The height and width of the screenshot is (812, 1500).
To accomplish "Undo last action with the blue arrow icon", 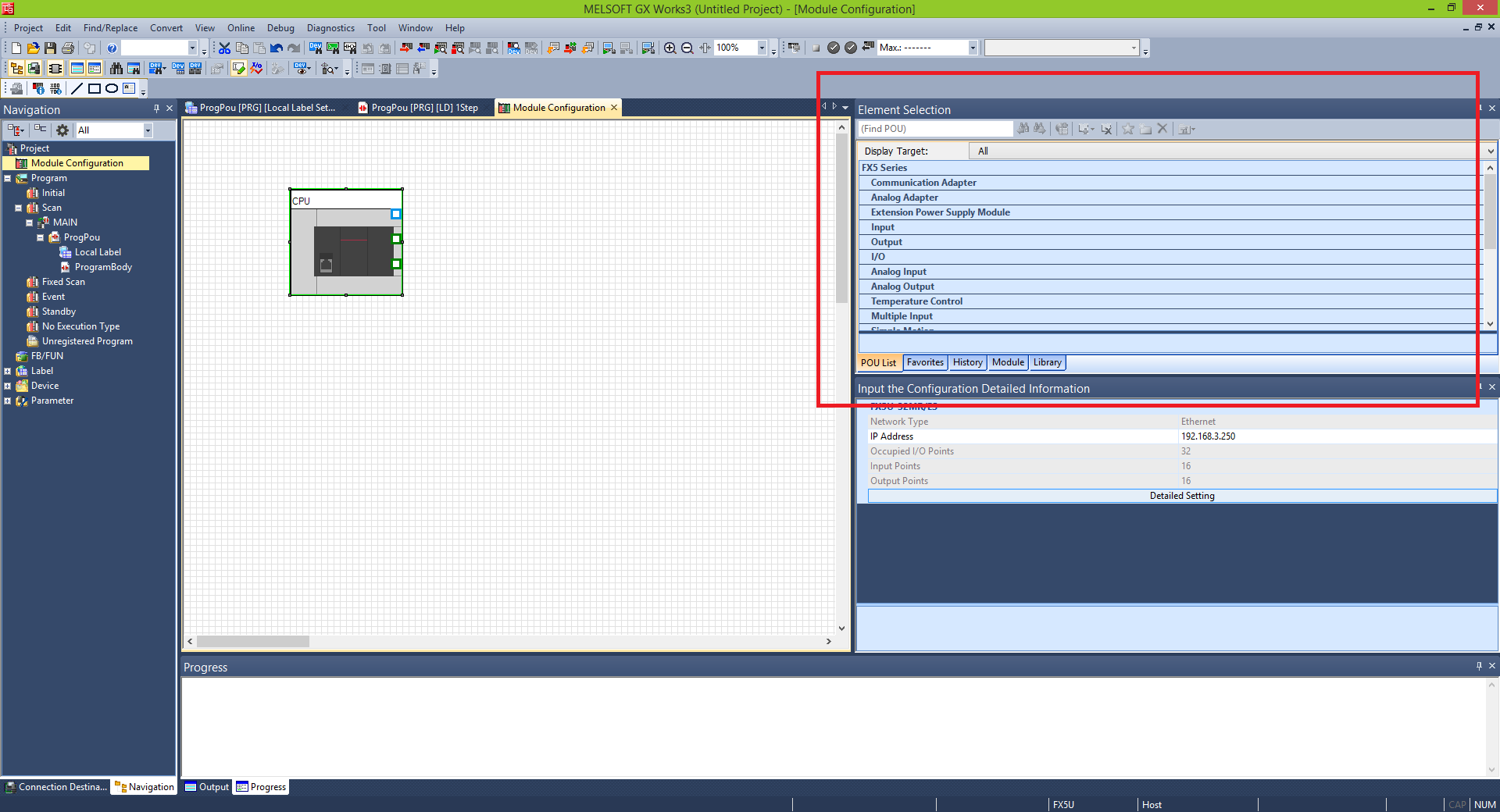I will 277,48.
